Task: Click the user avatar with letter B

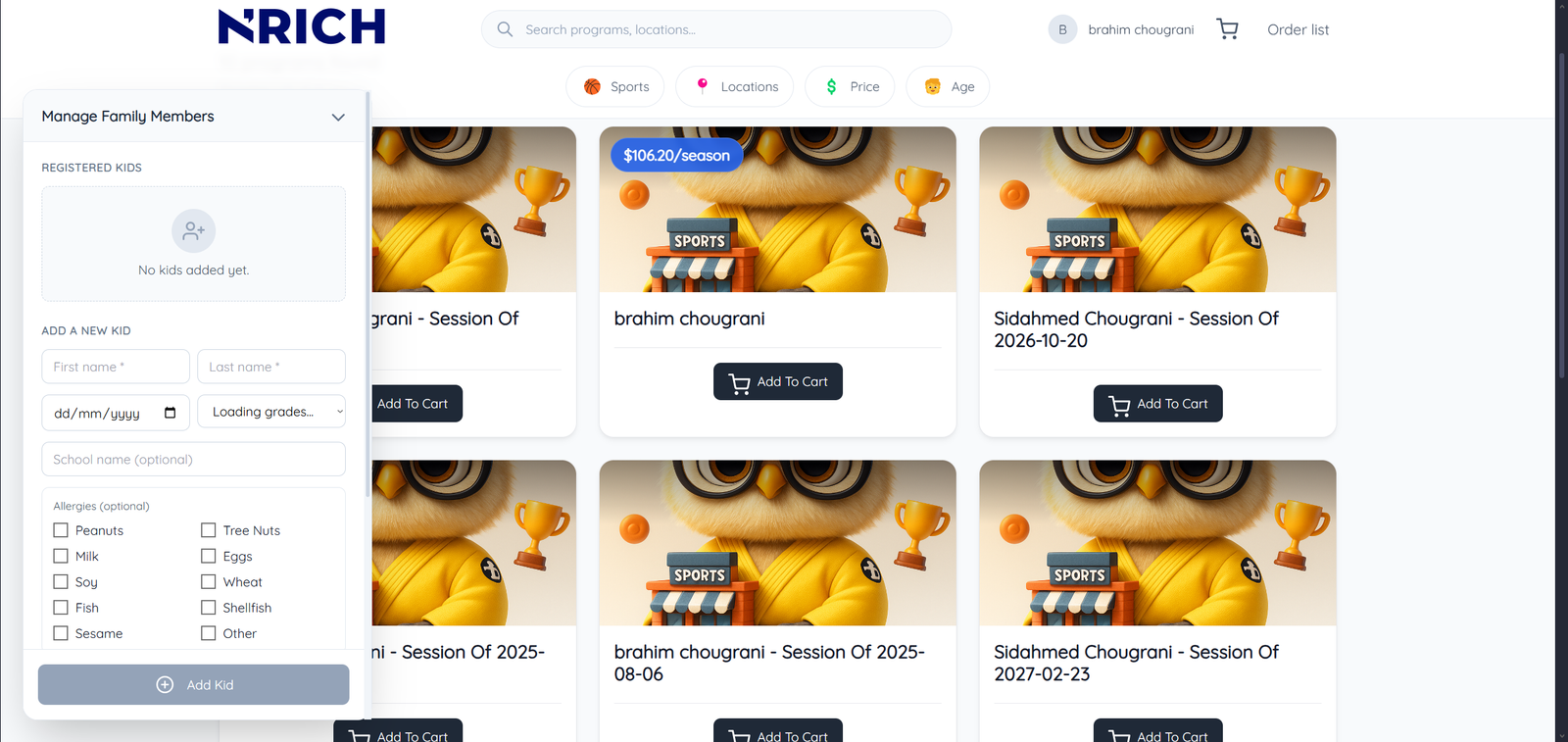Action: tap(1062, 29)
